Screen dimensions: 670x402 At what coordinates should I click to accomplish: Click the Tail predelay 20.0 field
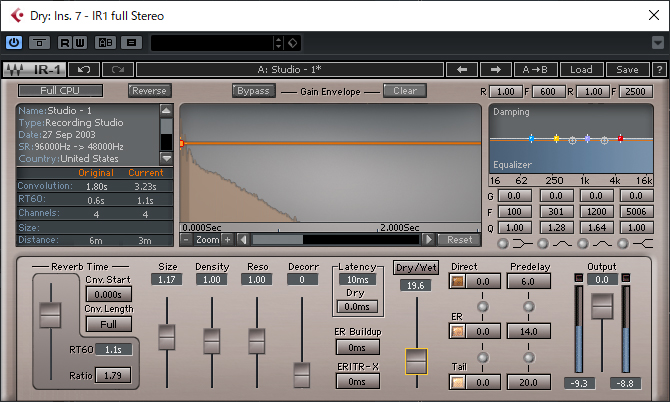click(529, 382)
